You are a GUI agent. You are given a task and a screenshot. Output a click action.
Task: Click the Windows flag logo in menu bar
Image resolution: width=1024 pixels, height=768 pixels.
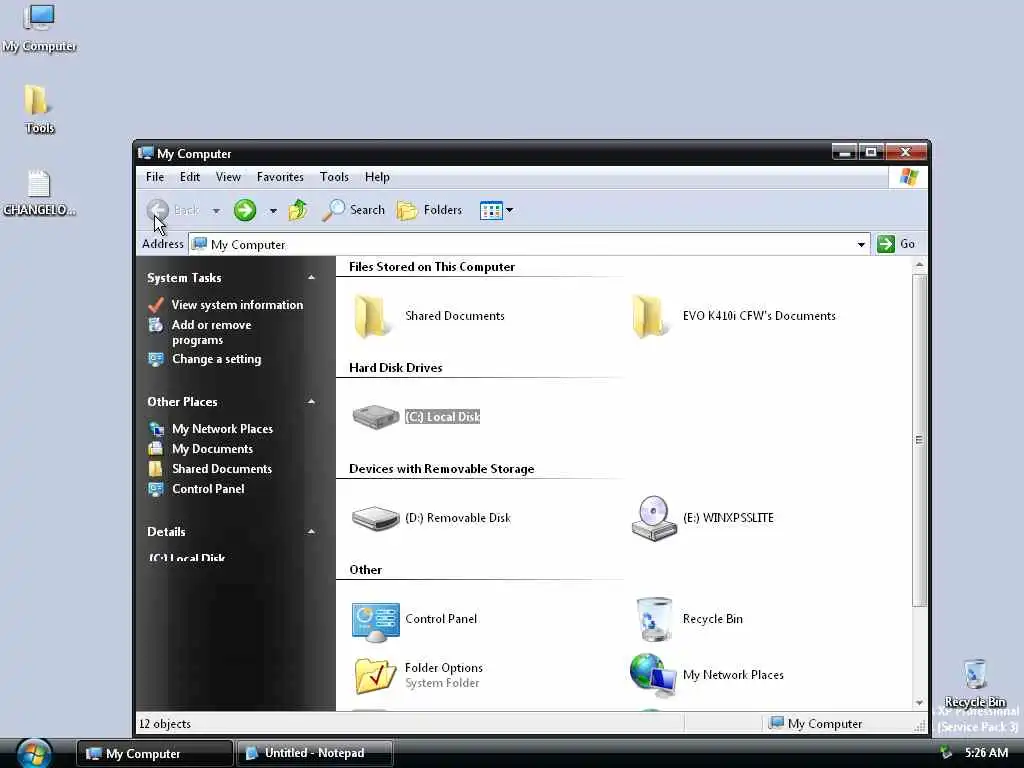(908, 177)
